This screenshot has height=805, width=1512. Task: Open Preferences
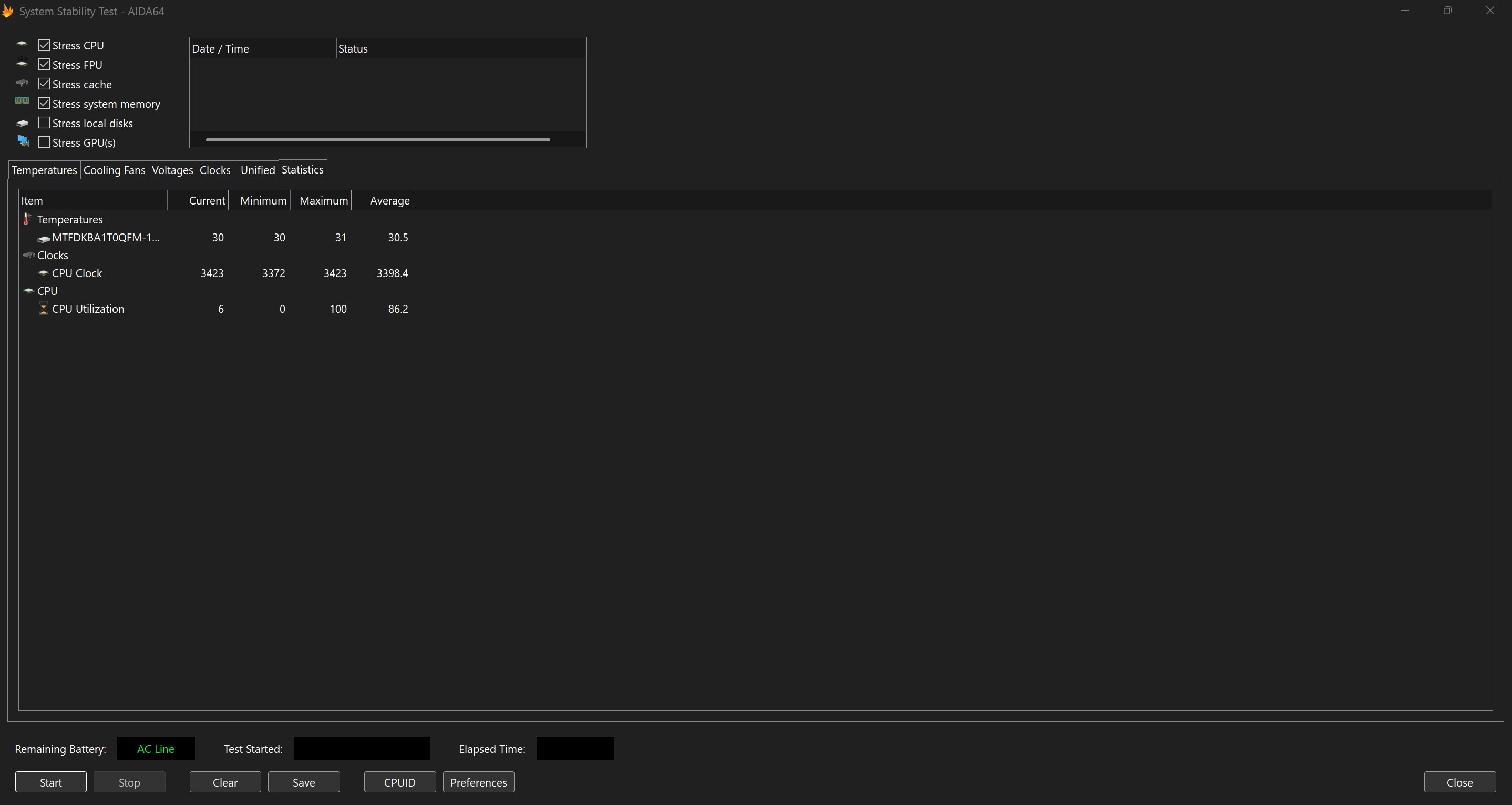coord(479,782)
